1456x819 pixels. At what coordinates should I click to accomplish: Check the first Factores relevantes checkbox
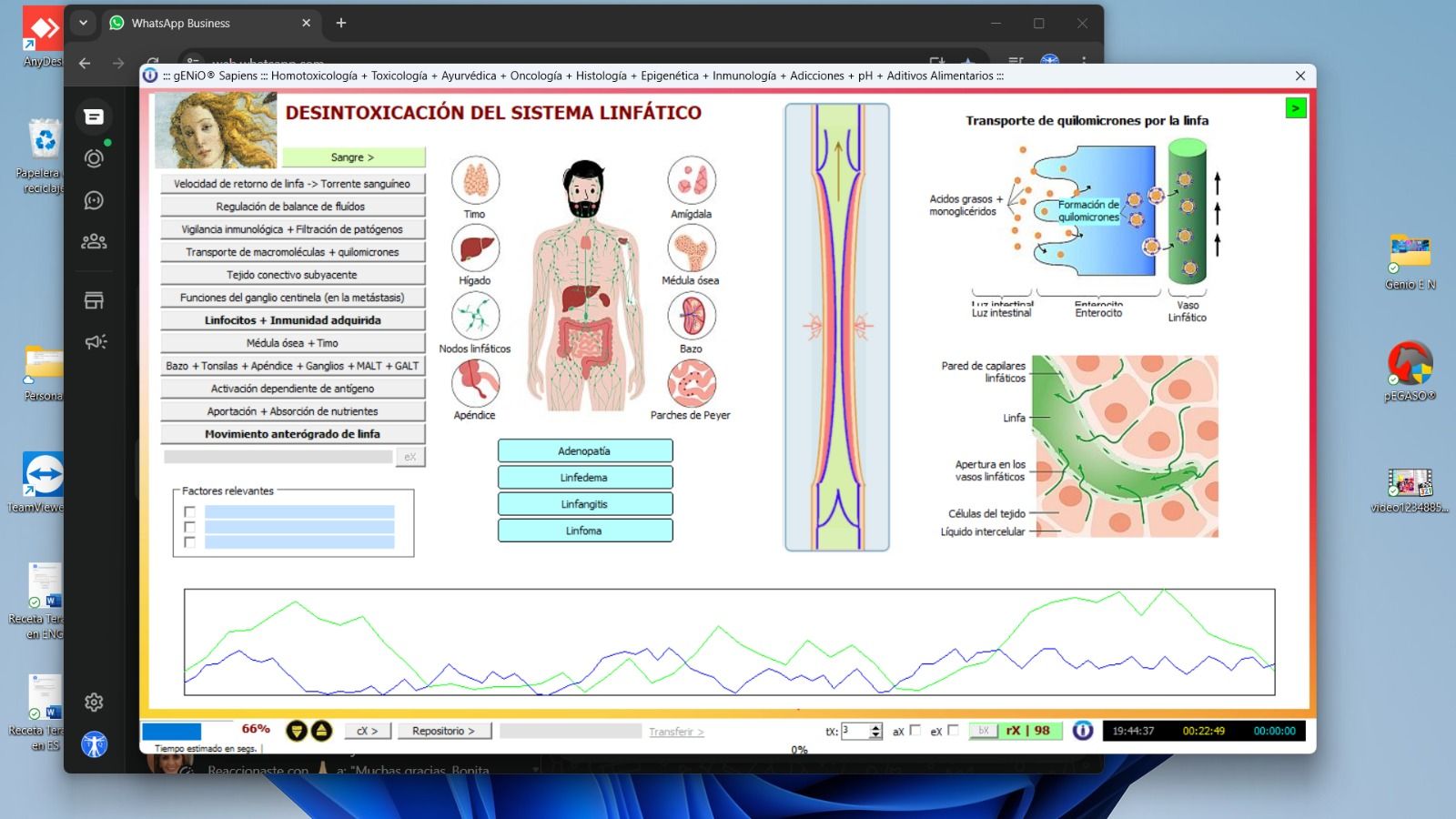[189, 511]
